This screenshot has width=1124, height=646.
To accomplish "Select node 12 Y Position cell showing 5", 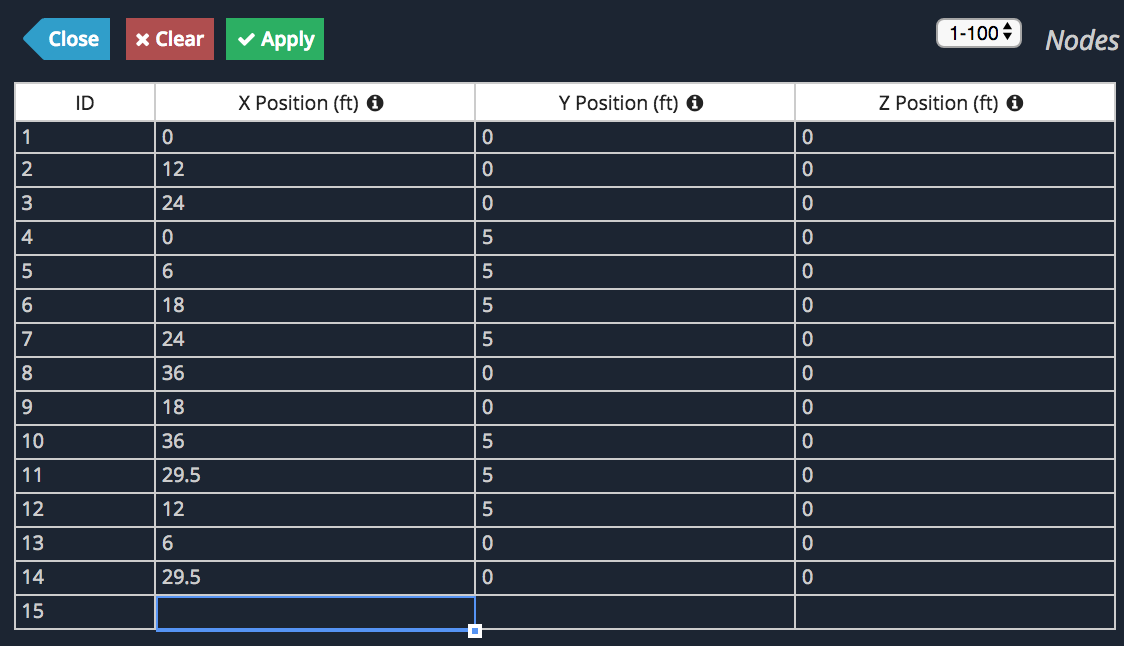I will 634,509.
